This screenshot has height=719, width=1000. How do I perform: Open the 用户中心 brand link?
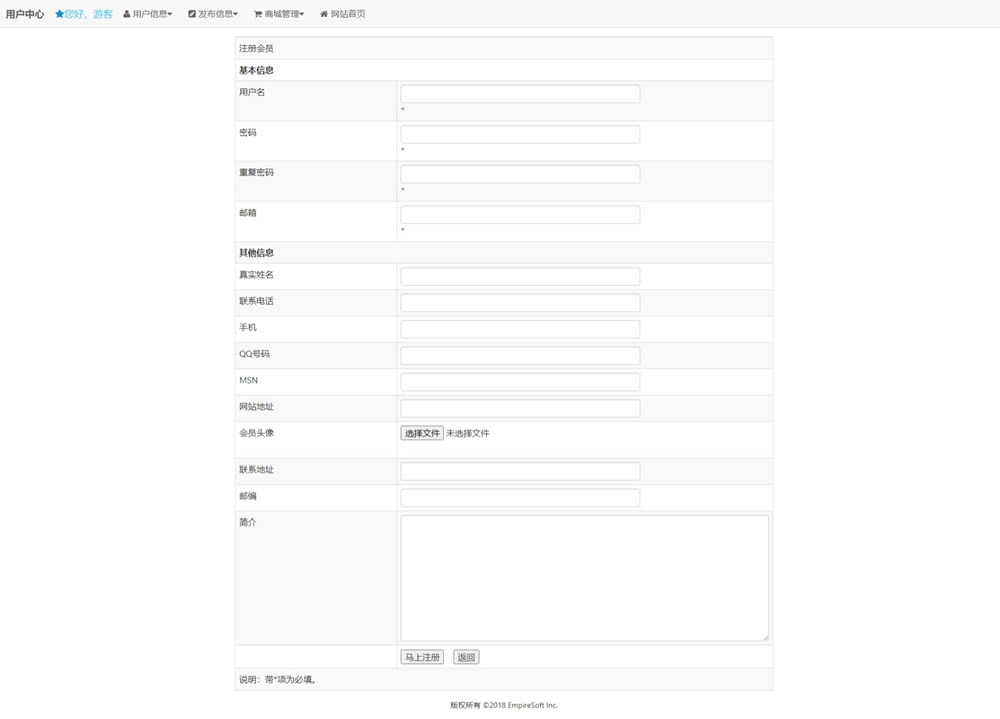[x=25, y=14]
